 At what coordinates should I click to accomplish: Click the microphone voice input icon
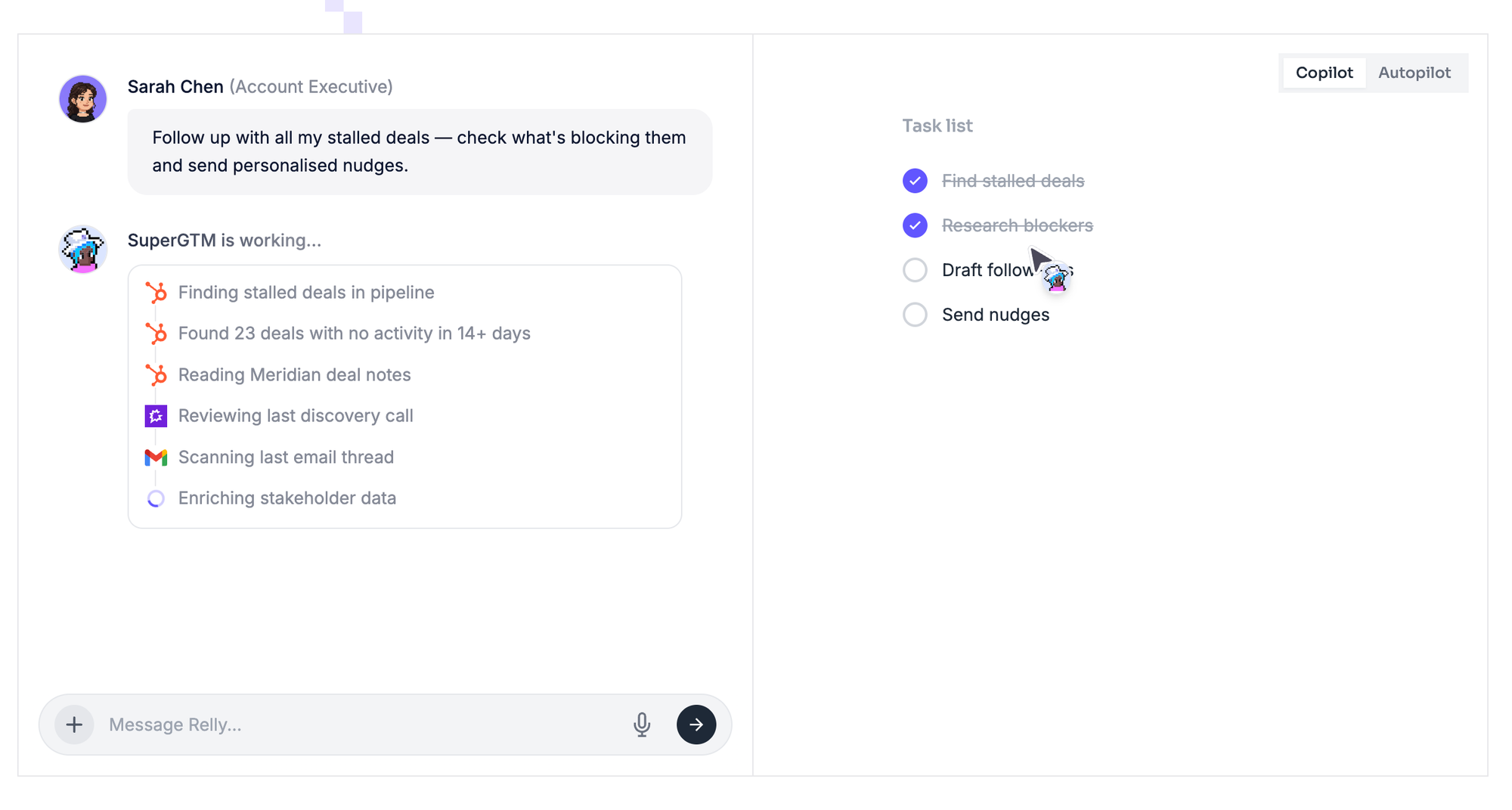click(642, 725)
